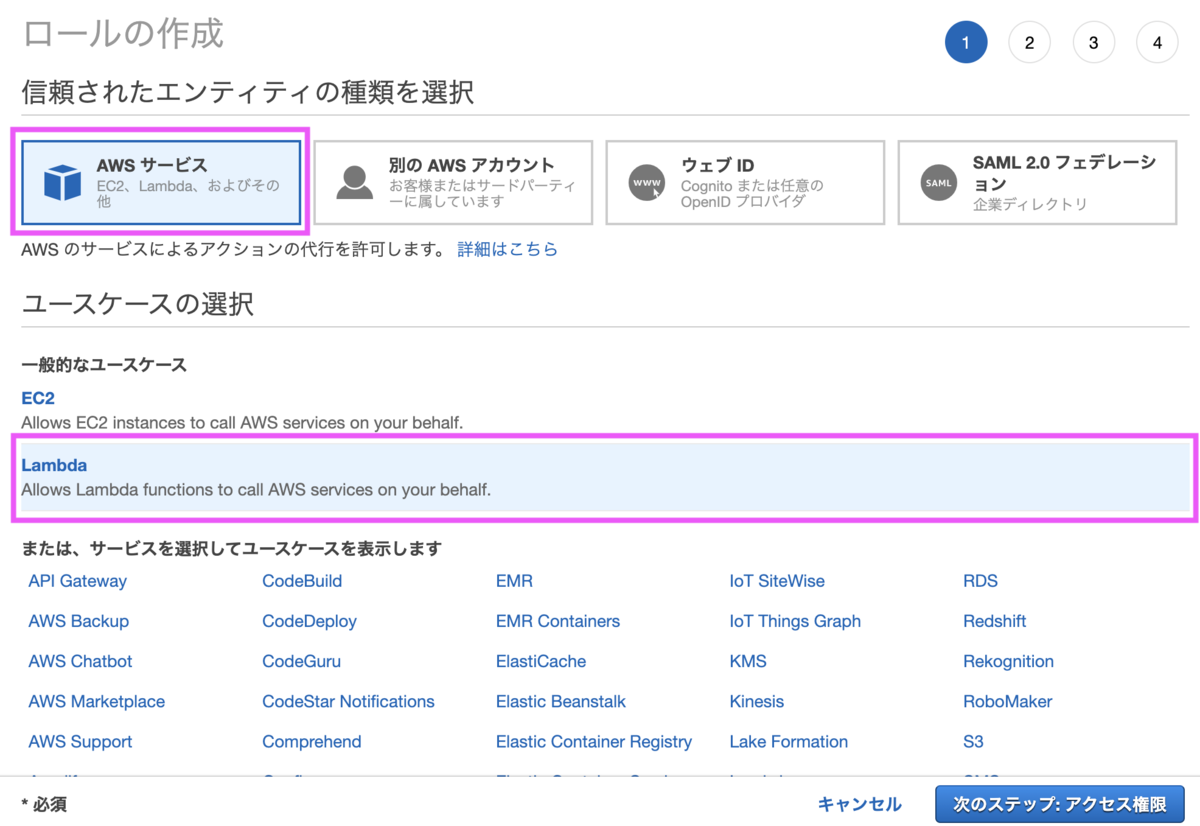The width and height of the screenshot is (1200, 826).
Task: Open the AWS Chatbot service link
Action: click(x=80, y=661)
